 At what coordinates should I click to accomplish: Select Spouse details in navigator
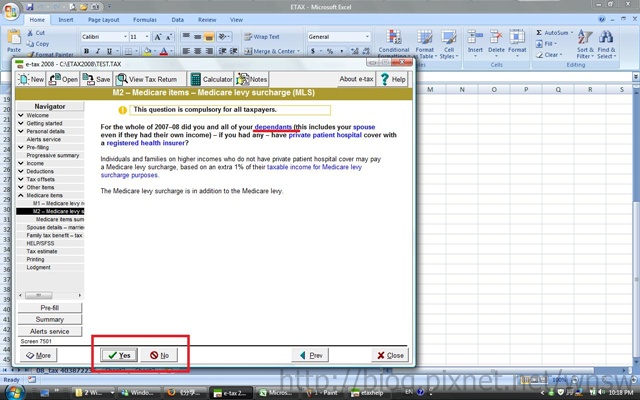(55, 227)
